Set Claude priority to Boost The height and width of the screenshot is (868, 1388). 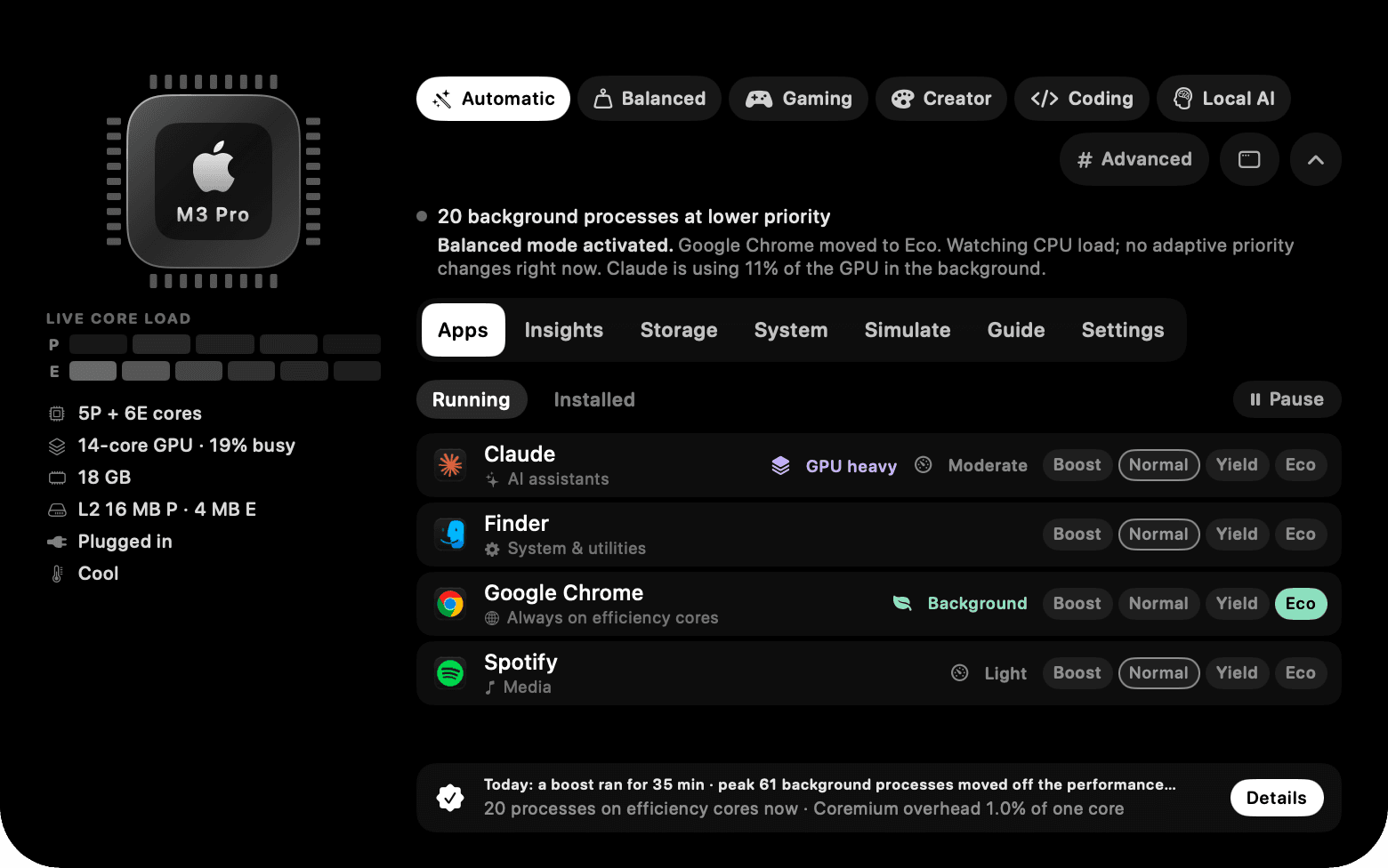tap(1077, 465)
